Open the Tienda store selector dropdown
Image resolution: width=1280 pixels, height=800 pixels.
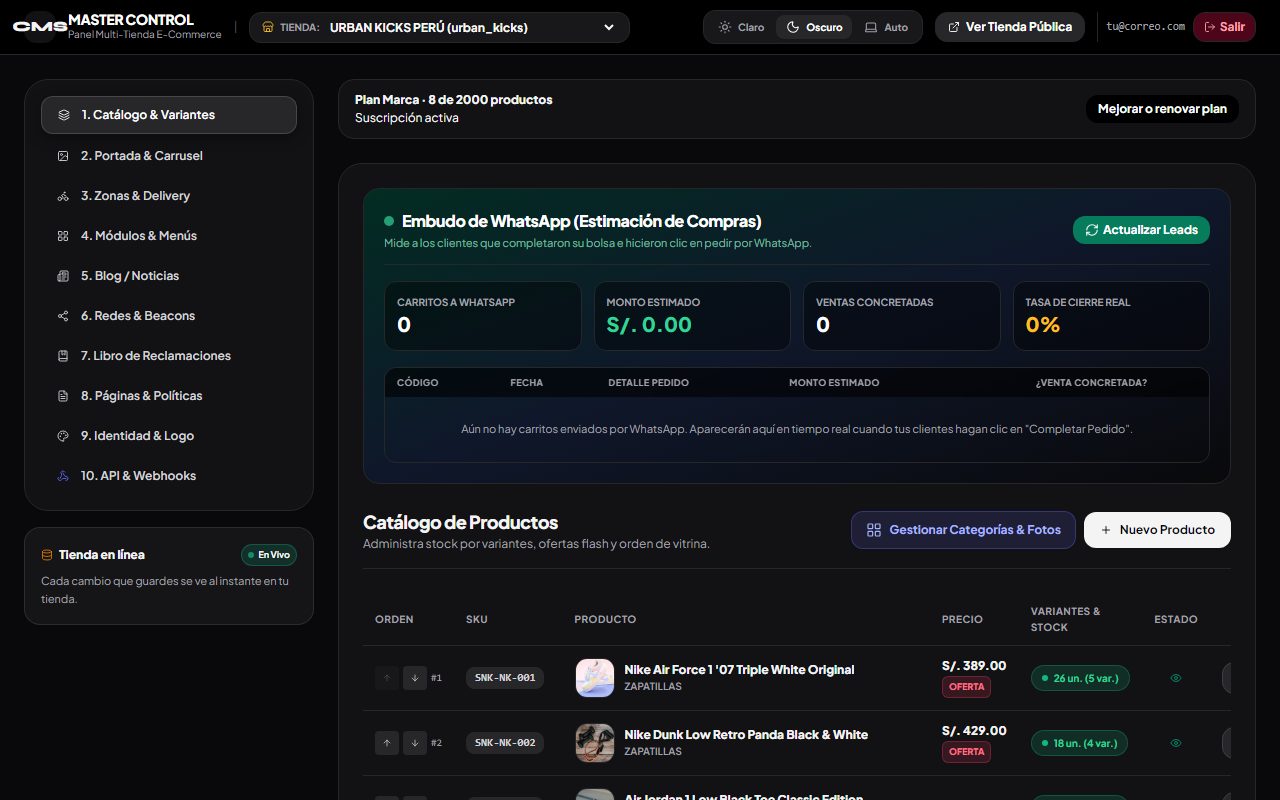click(439, 27)
